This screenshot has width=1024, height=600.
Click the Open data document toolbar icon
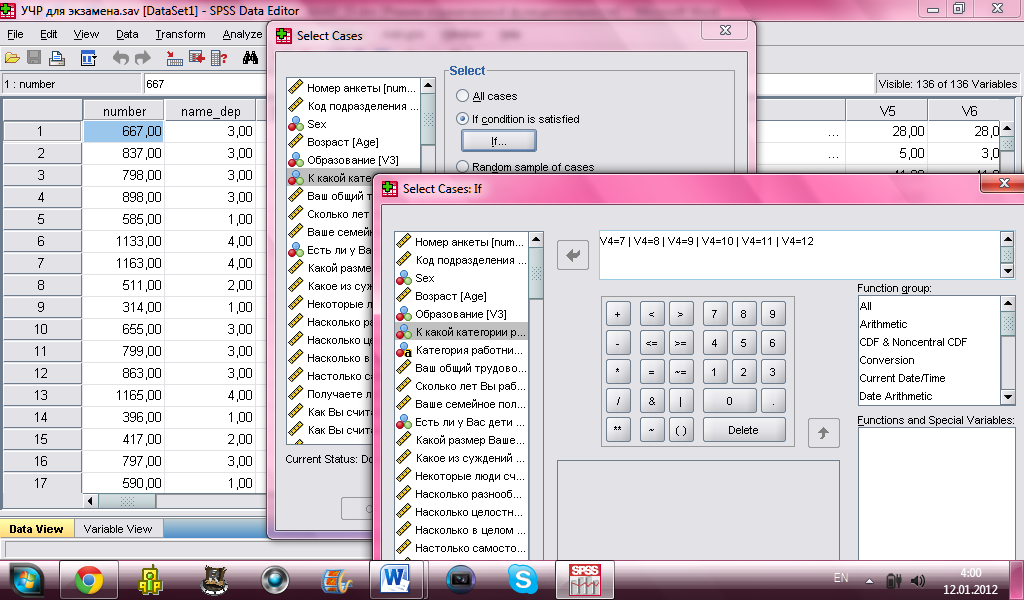click(12, 59)
